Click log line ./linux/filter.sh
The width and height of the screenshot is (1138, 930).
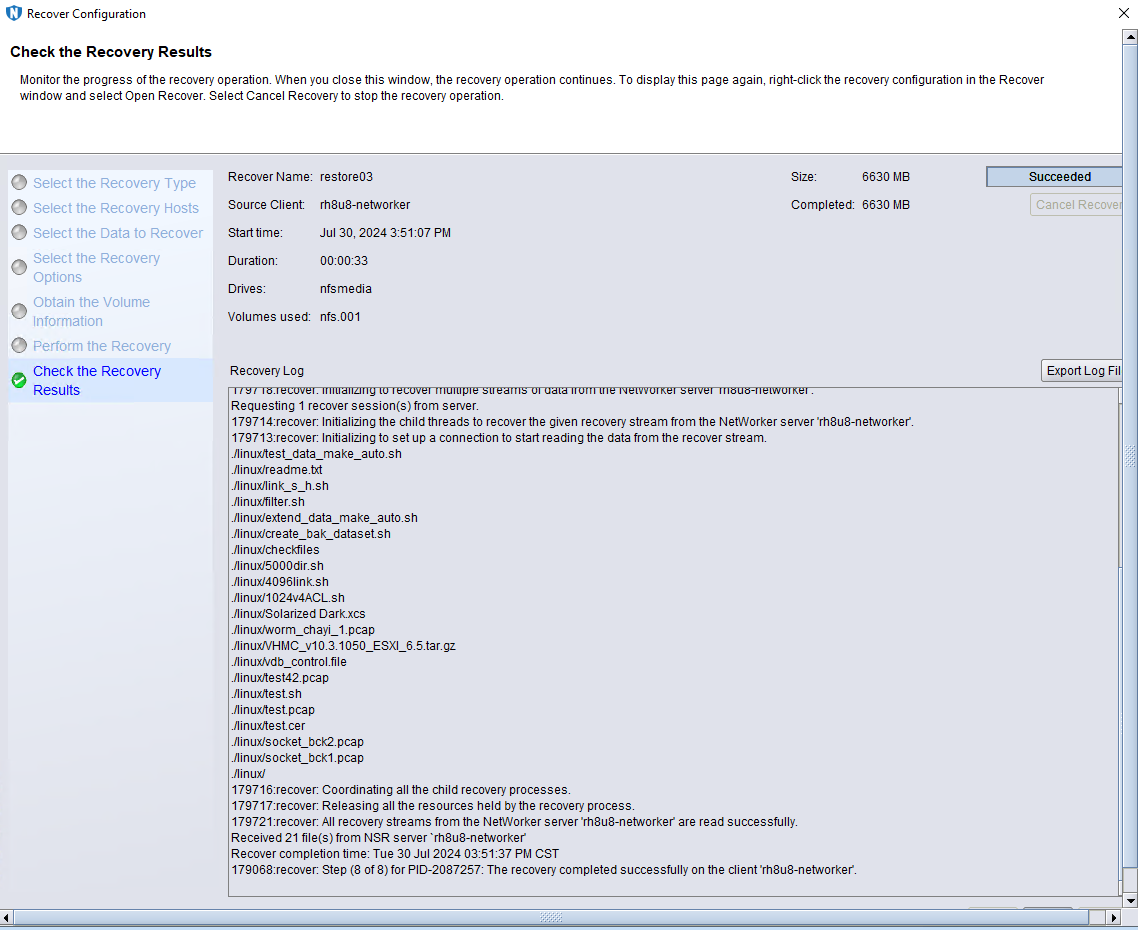pos(268,502)
